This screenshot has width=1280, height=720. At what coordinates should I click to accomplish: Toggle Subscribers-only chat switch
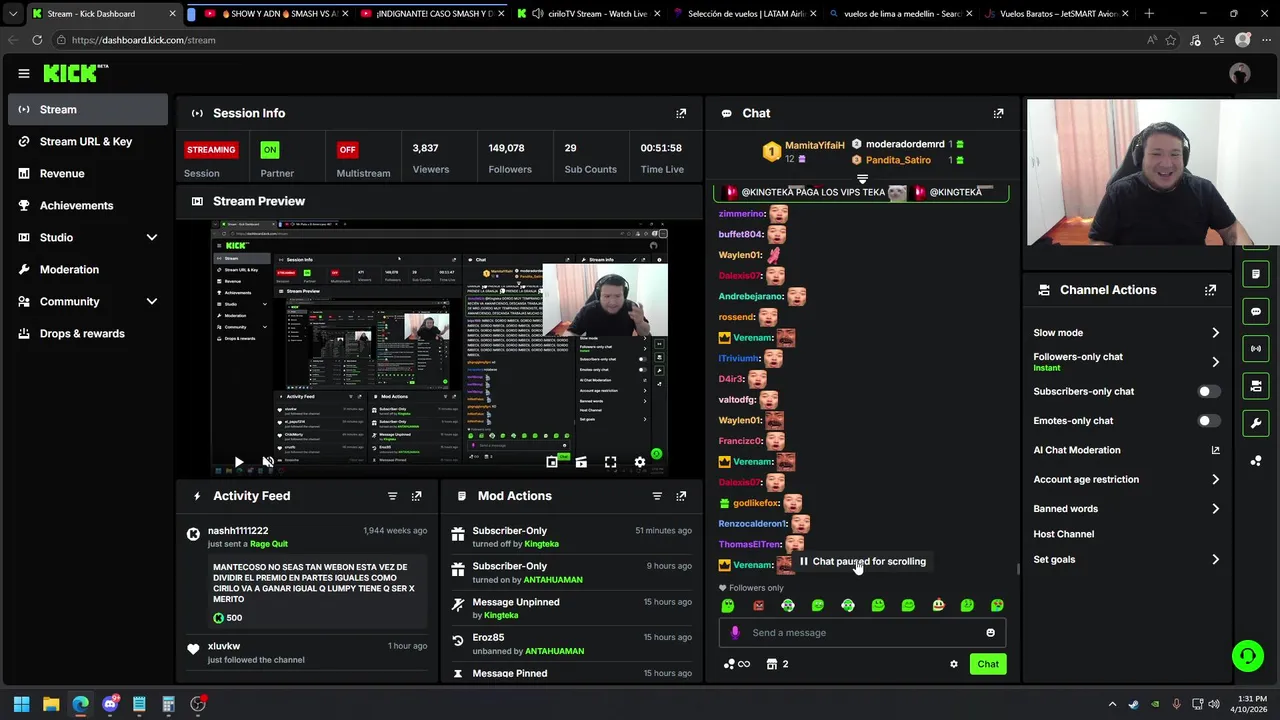[1209, 392]
